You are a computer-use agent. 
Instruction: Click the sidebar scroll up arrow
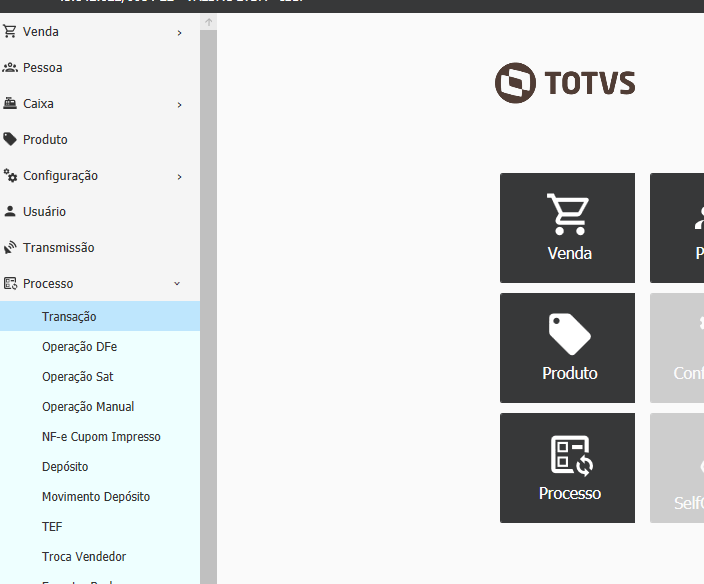click(x=208, y=22)
